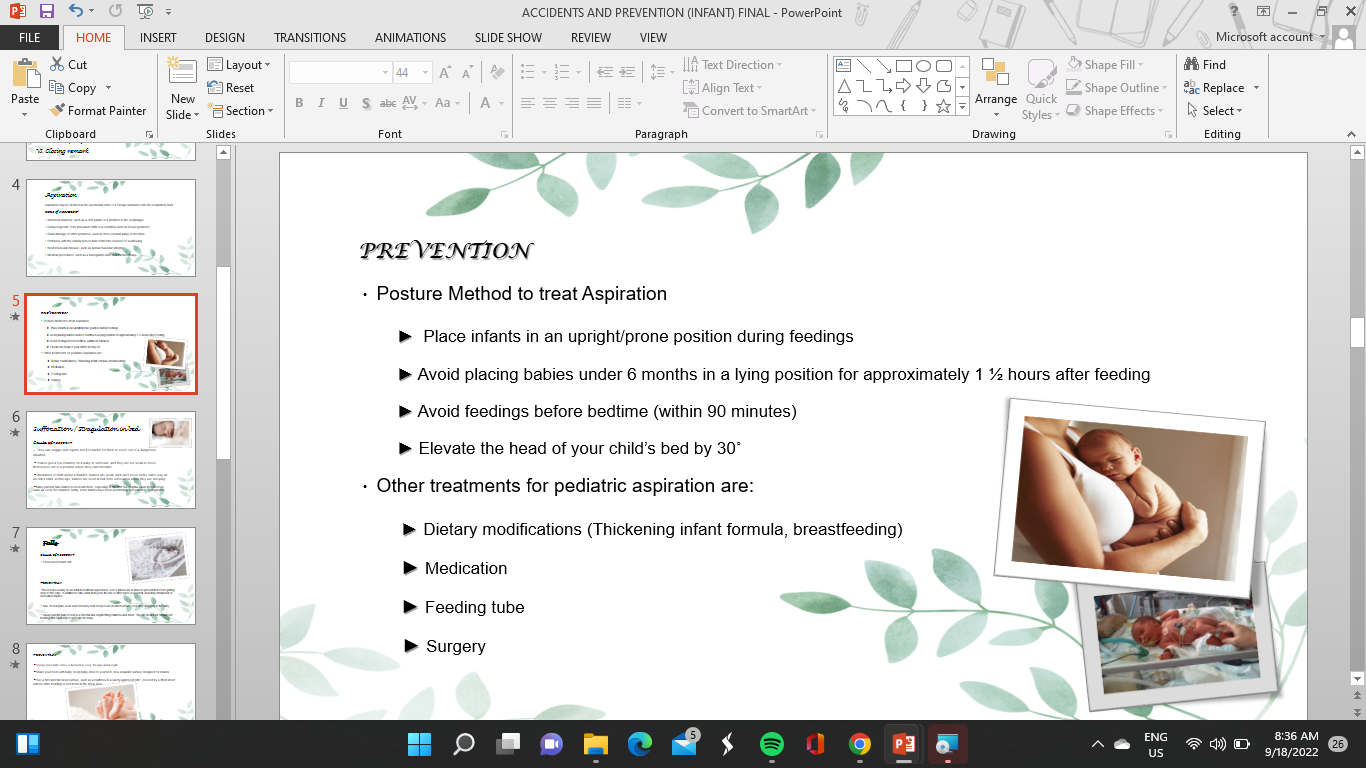The image size is (1366, 768).
Task: Select slide 6 Suffocation thumbnail
Action: (x=111, y=460)
